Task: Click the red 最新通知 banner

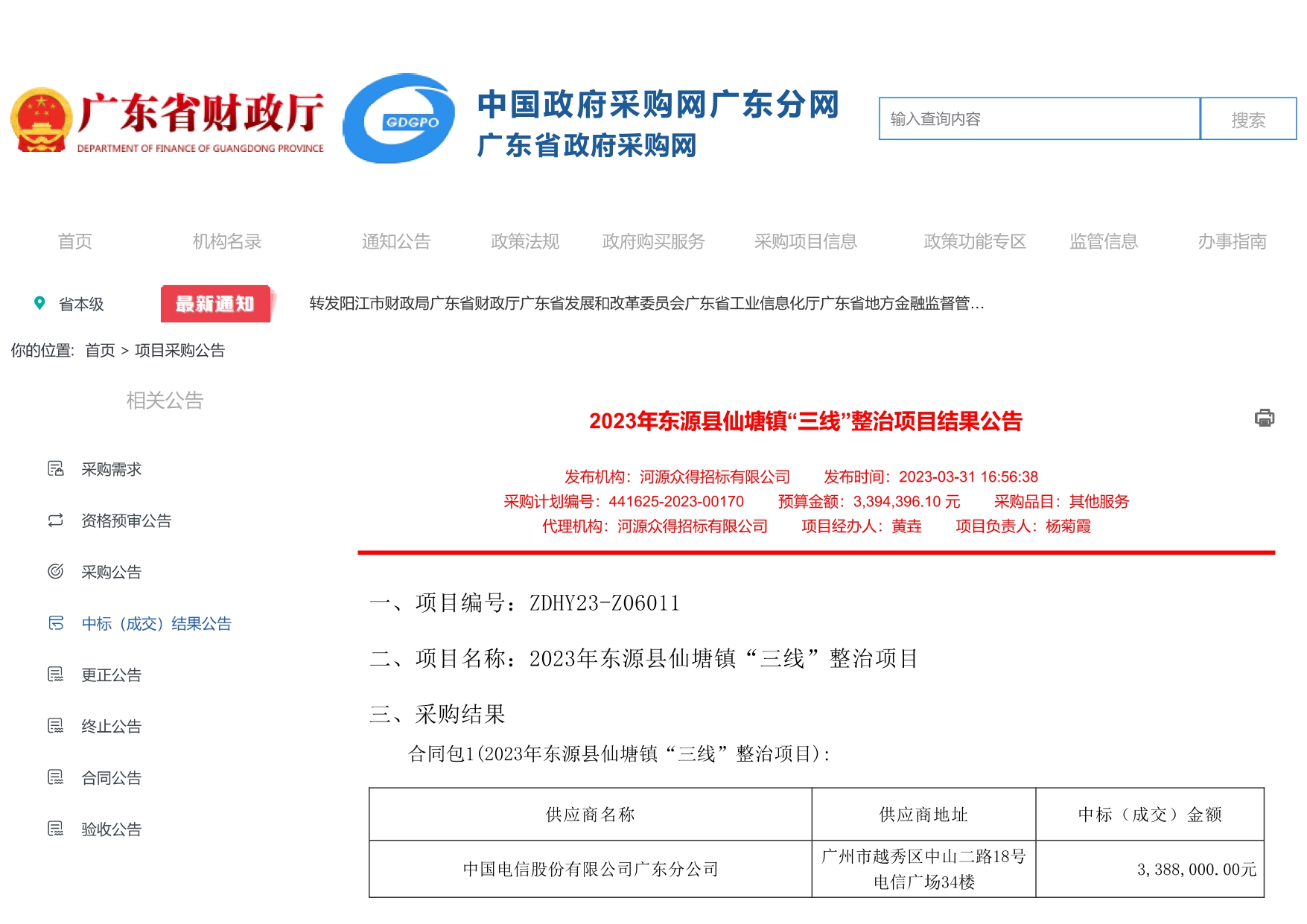Action: click(215, 303)
